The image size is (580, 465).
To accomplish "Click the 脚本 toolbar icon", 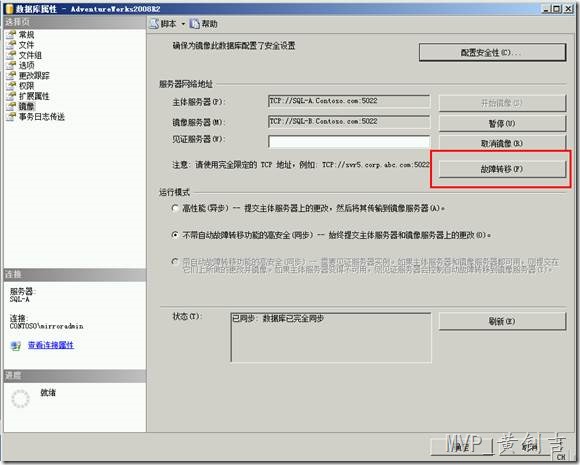I will 154,24.
